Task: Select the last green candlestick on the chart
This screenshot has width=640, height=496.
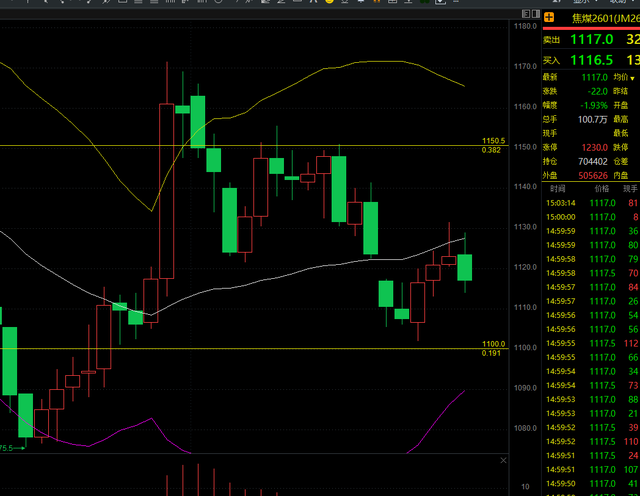Action: 464,267
